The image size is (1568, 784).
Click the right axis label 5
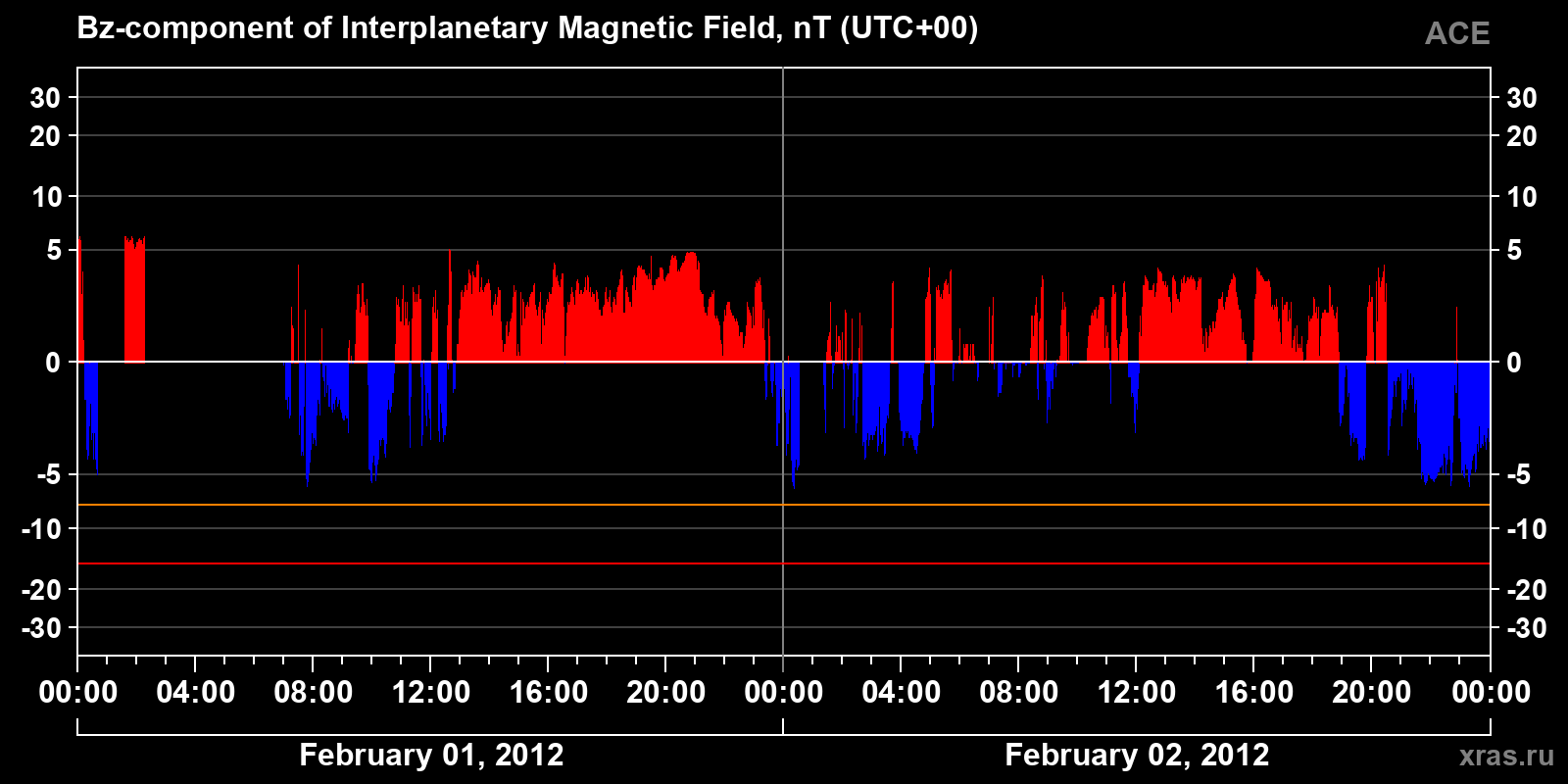1514,251
